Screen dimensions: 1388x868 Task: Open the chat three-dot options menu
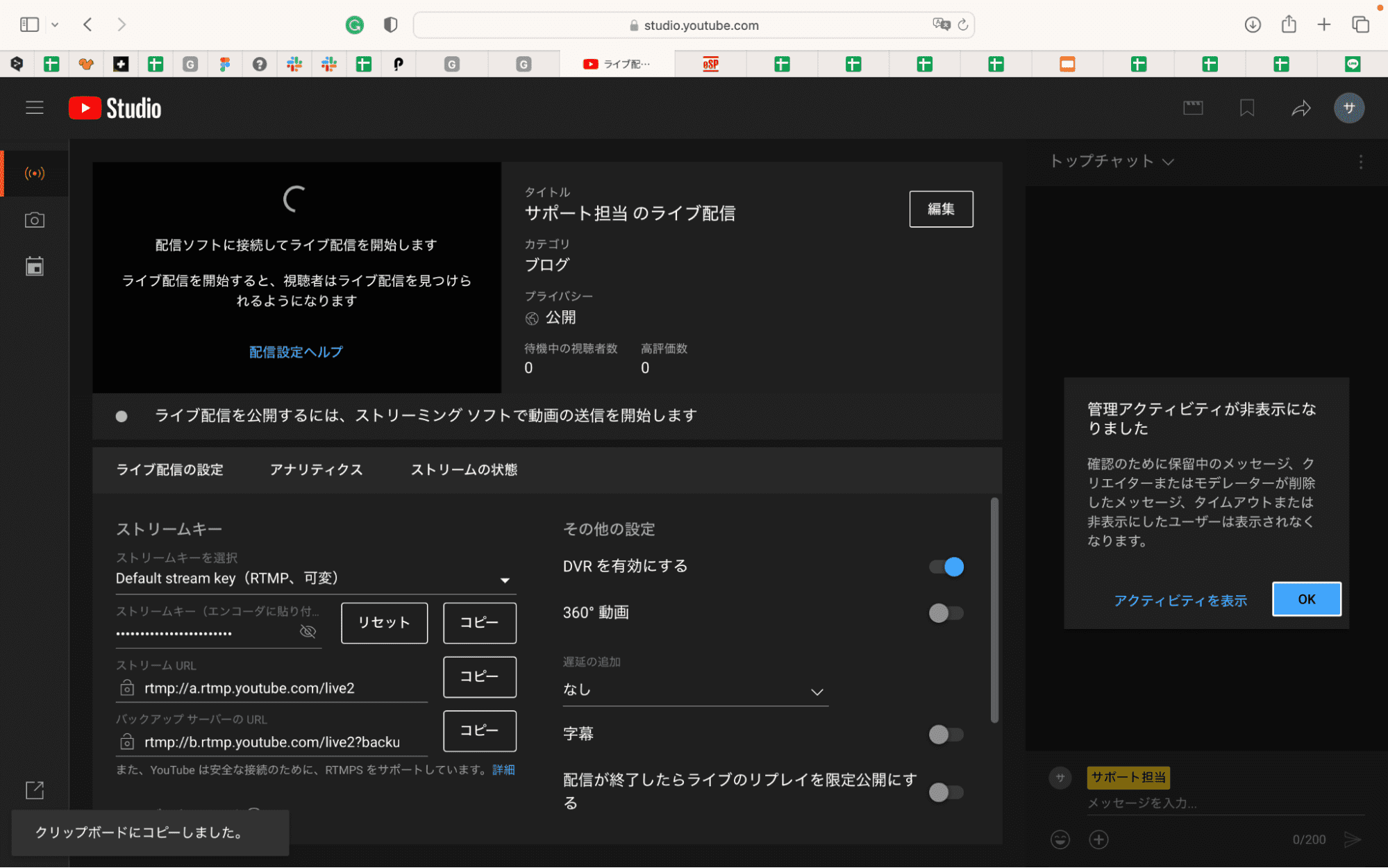pos(1360,162)
